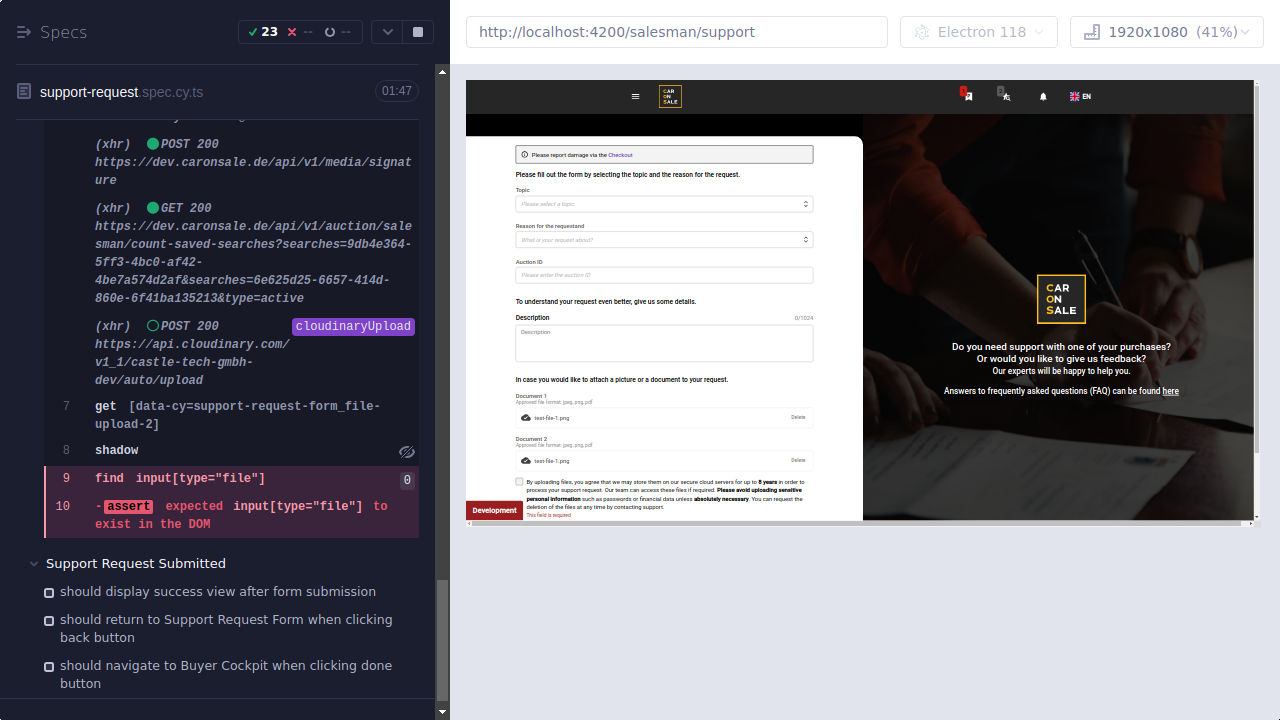Click the checkbox beside the success view test
The height and width of the screenshot is (720, 1280).
(x=48, y=592)
